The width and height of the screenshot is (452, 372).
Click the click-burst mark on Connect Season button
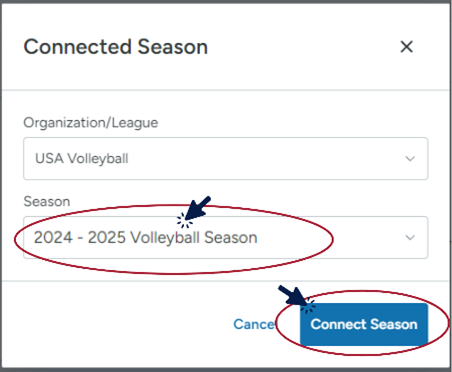click(308, 305)
